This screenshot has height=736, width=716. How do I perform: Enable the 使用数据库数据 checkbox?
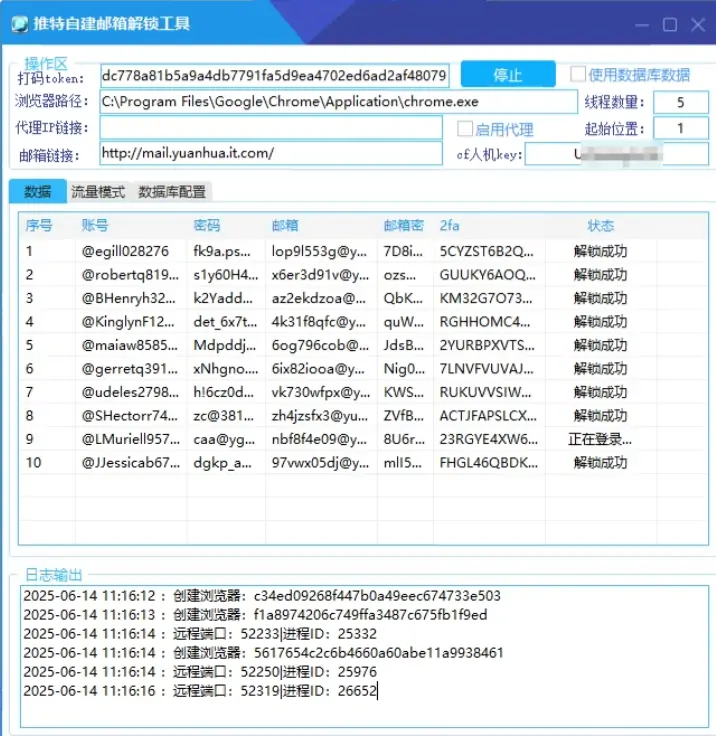578,74
